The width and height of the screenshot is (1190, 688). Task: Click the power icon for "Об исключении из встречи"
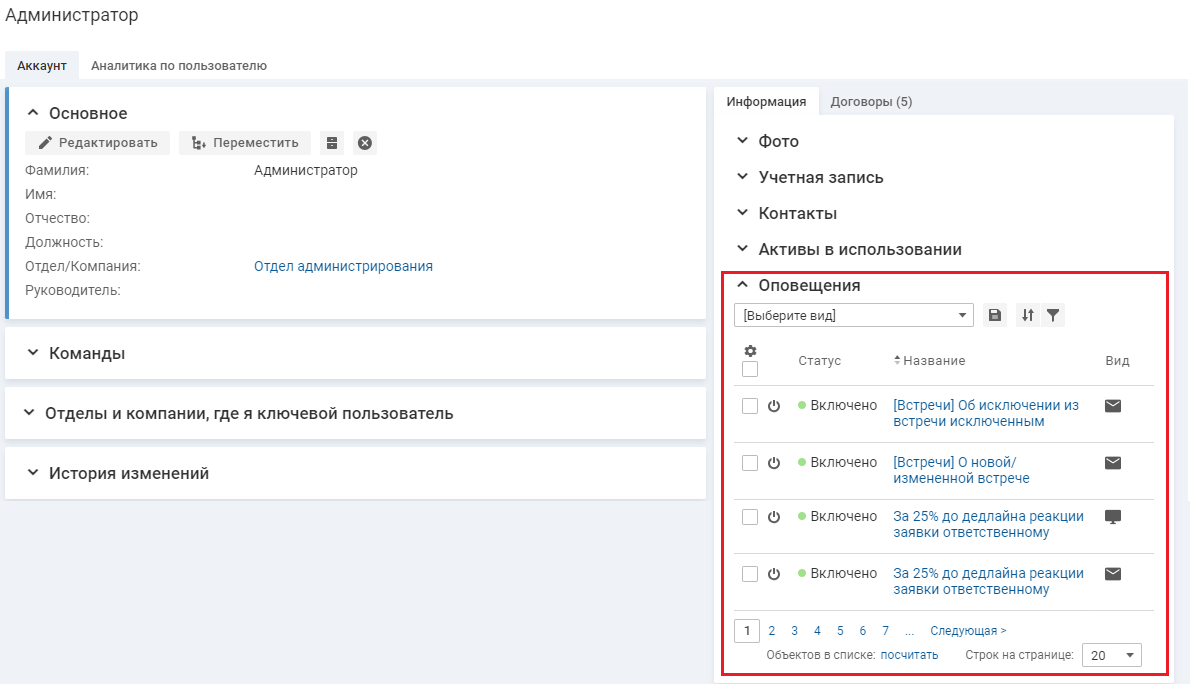point(774,406)
